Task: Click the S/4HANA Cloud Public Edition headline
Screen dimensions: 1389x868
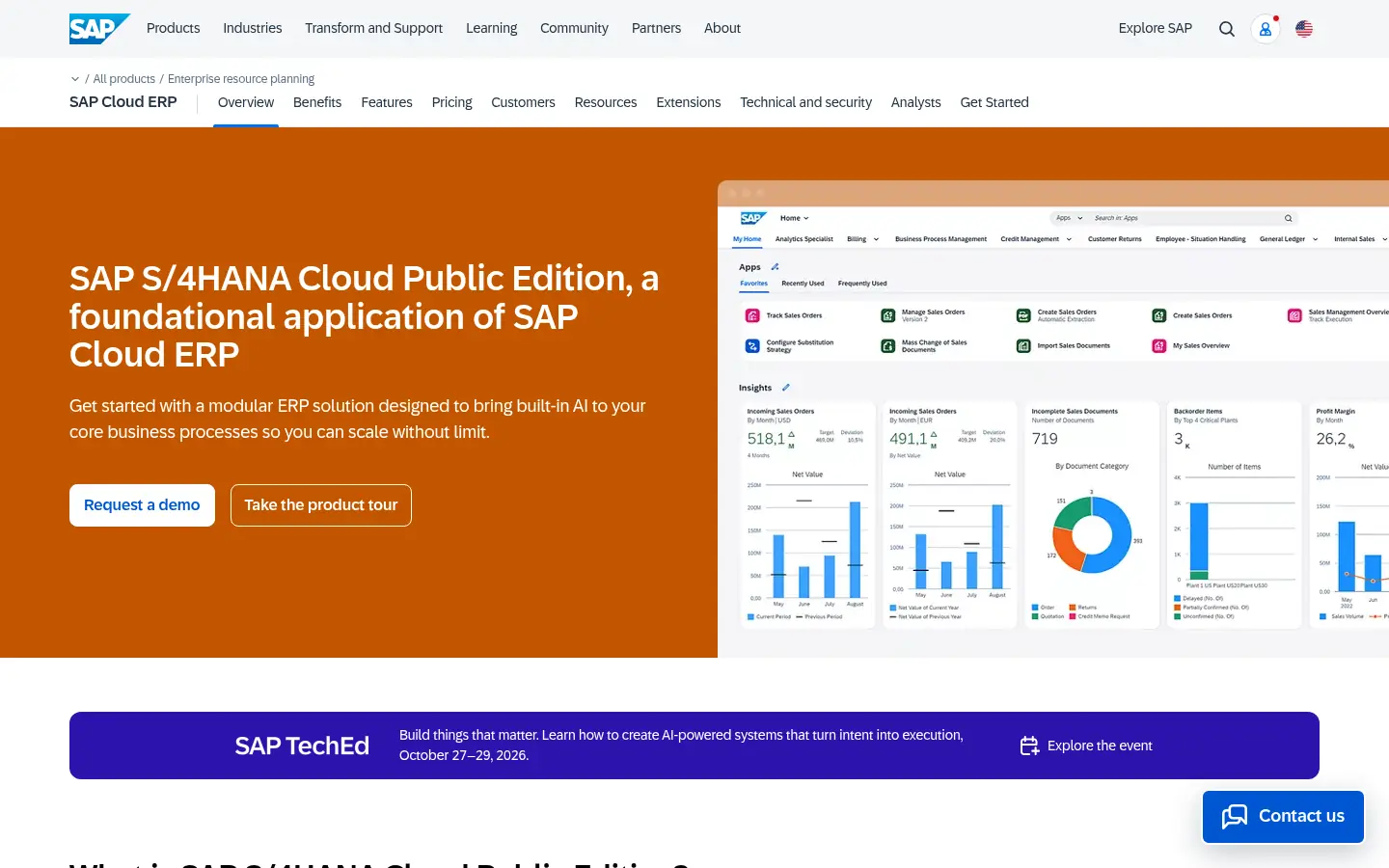Action: (365, 316)
